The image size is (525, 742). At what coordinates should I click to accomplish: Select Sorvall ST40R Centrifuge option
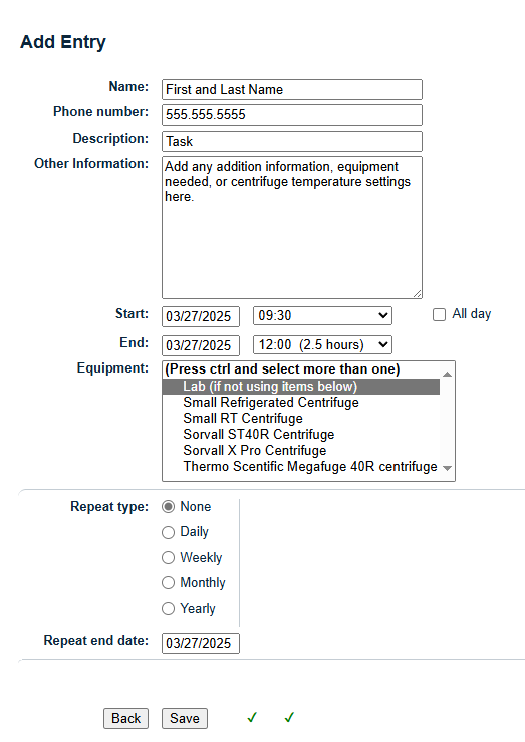click(x=301, y=434)
